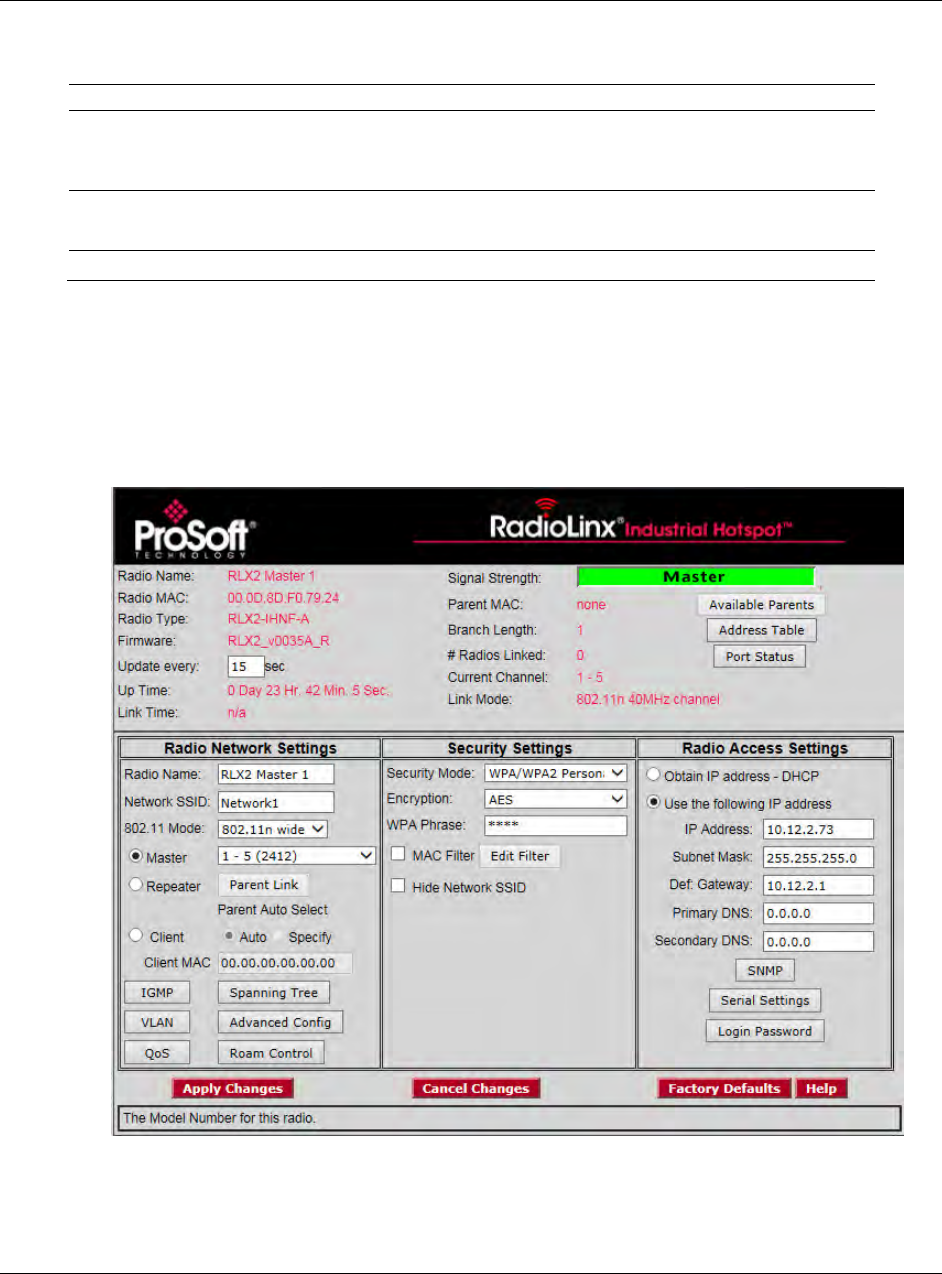Viewport: 942px width, 1274px height.
Task: Click the IP Address field
Action: pos(818,829)
